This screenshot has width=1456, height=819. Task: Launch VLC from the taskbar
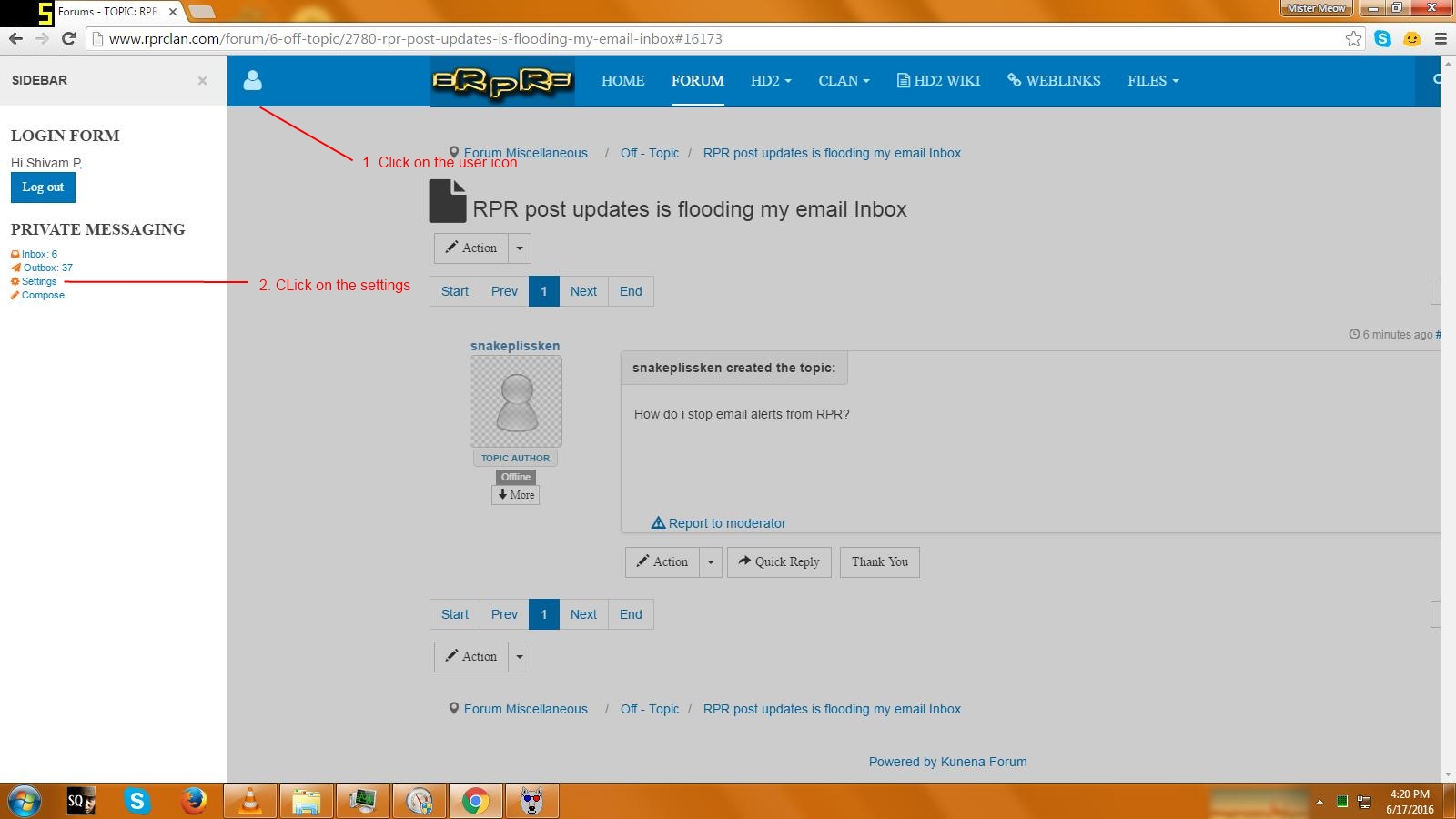pos(249,801)
